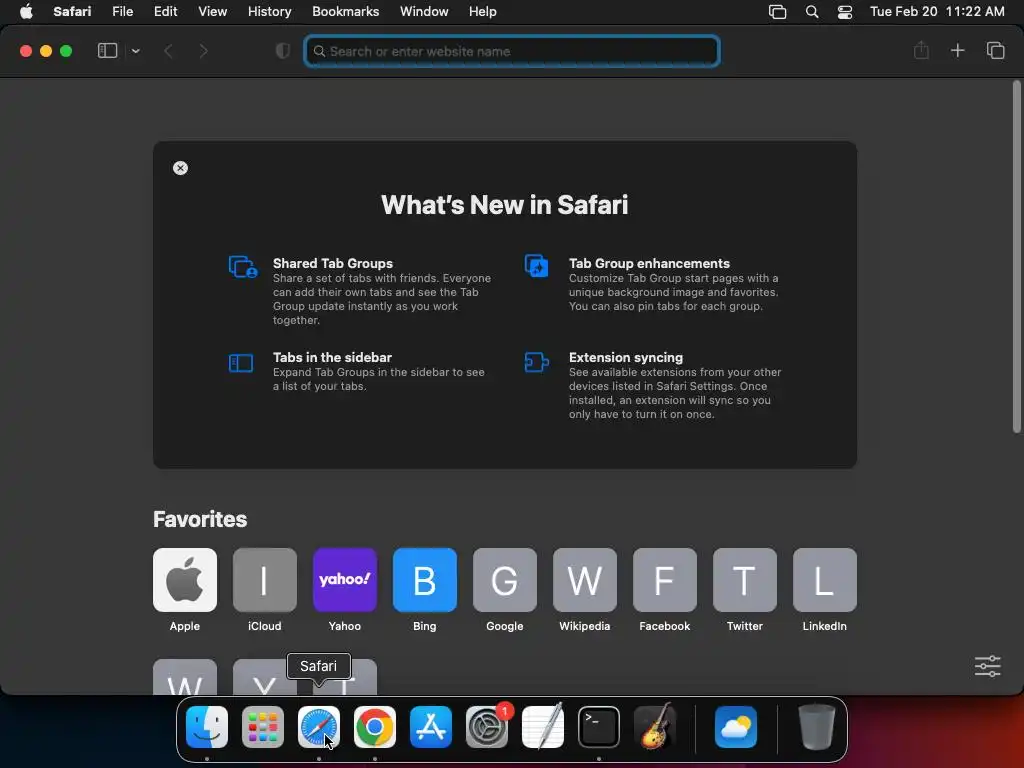
Task: Show the tab overview
Action: coord(995,50)
